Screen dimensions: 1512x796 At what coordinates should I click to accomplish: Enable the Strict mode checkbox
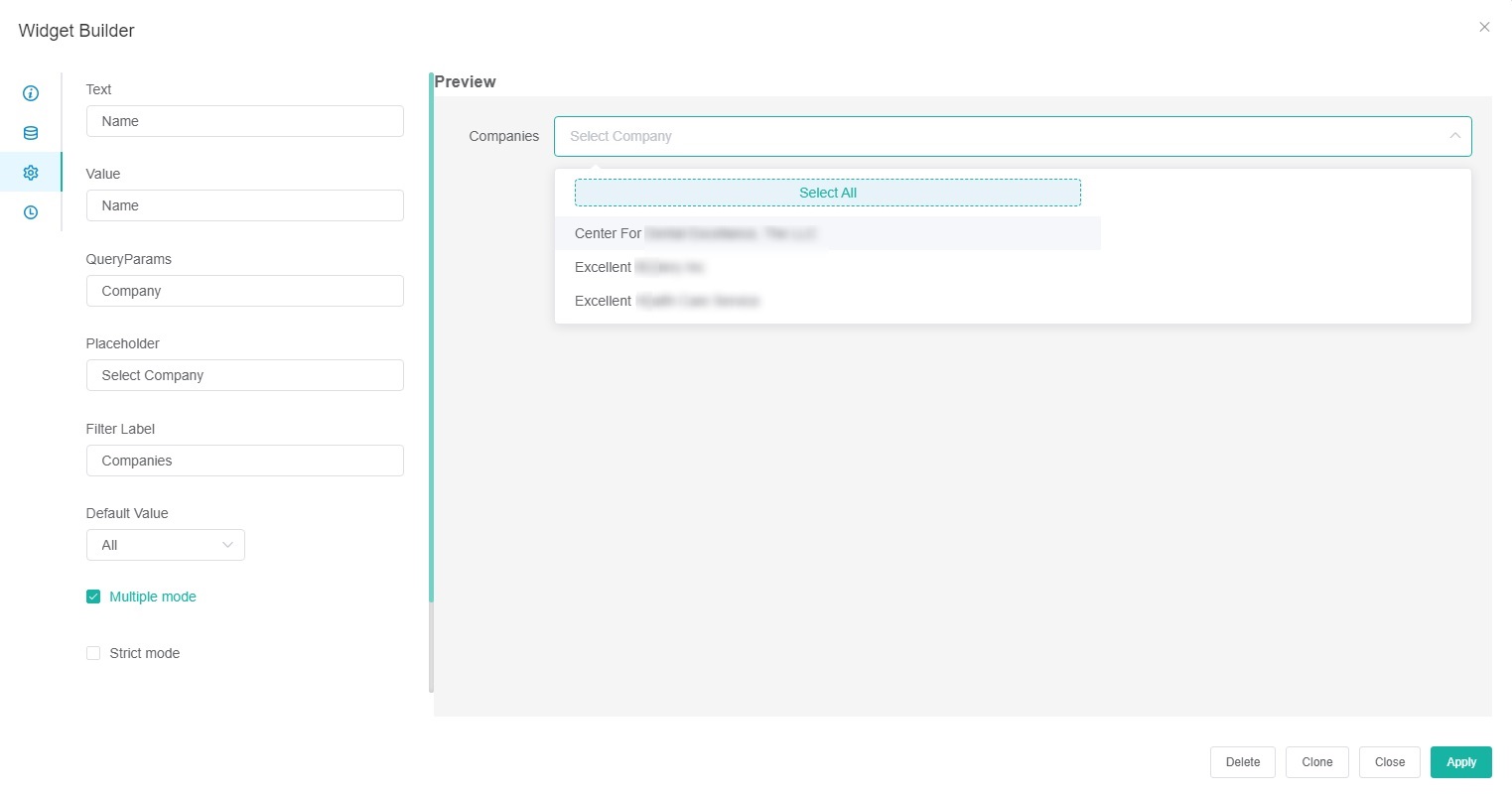coord(93,653)
